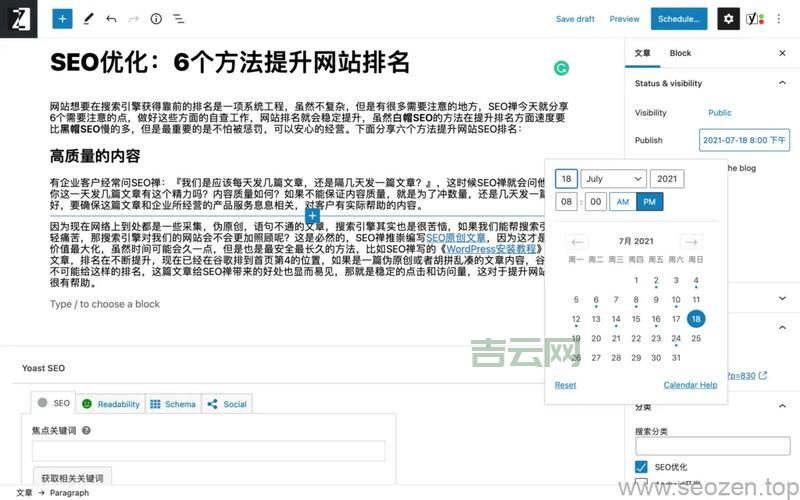
Task: Select PM in time picker
Action: [x=649, y=202]
